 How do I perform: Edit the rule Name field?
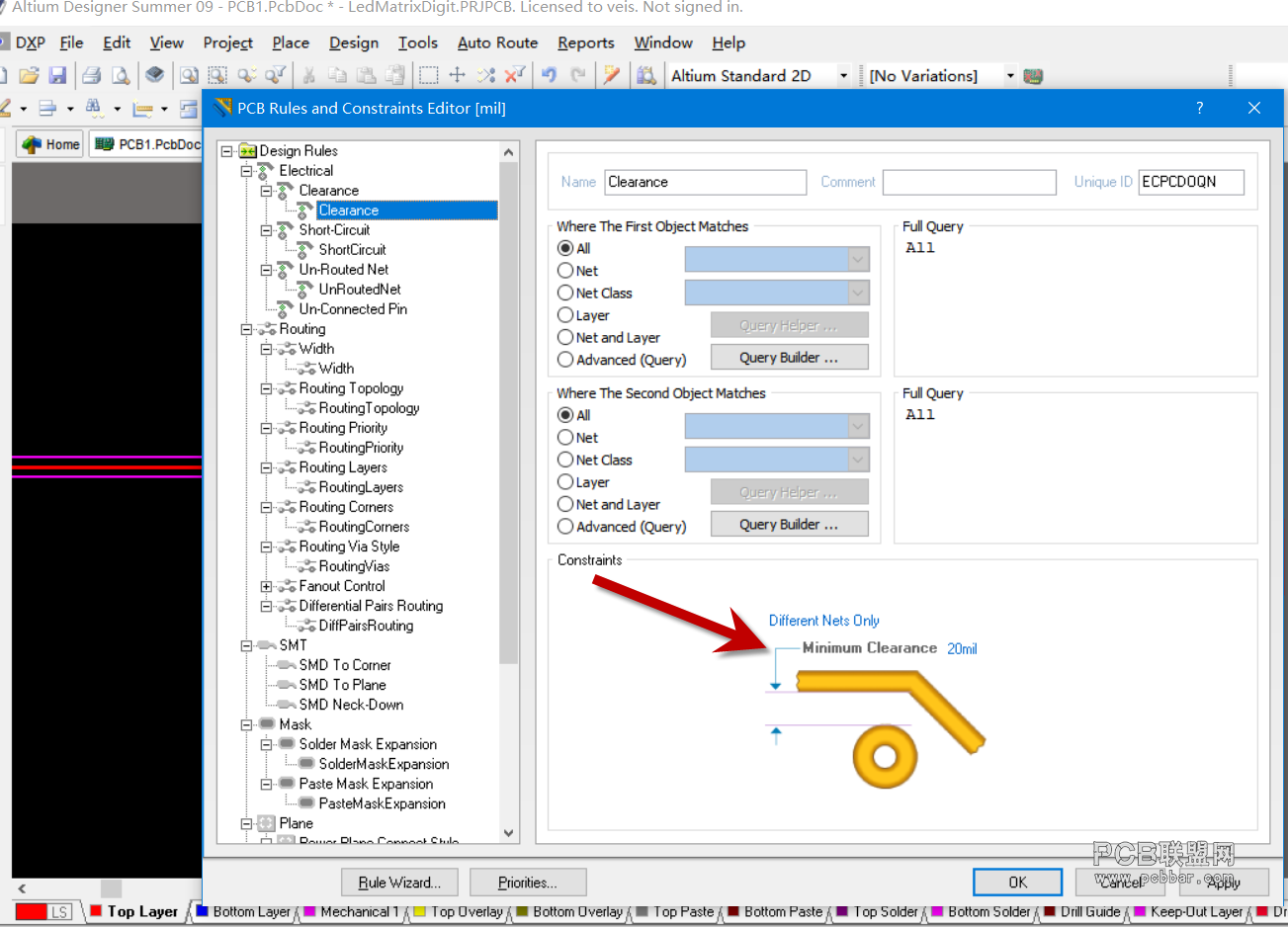coord(706,182)
